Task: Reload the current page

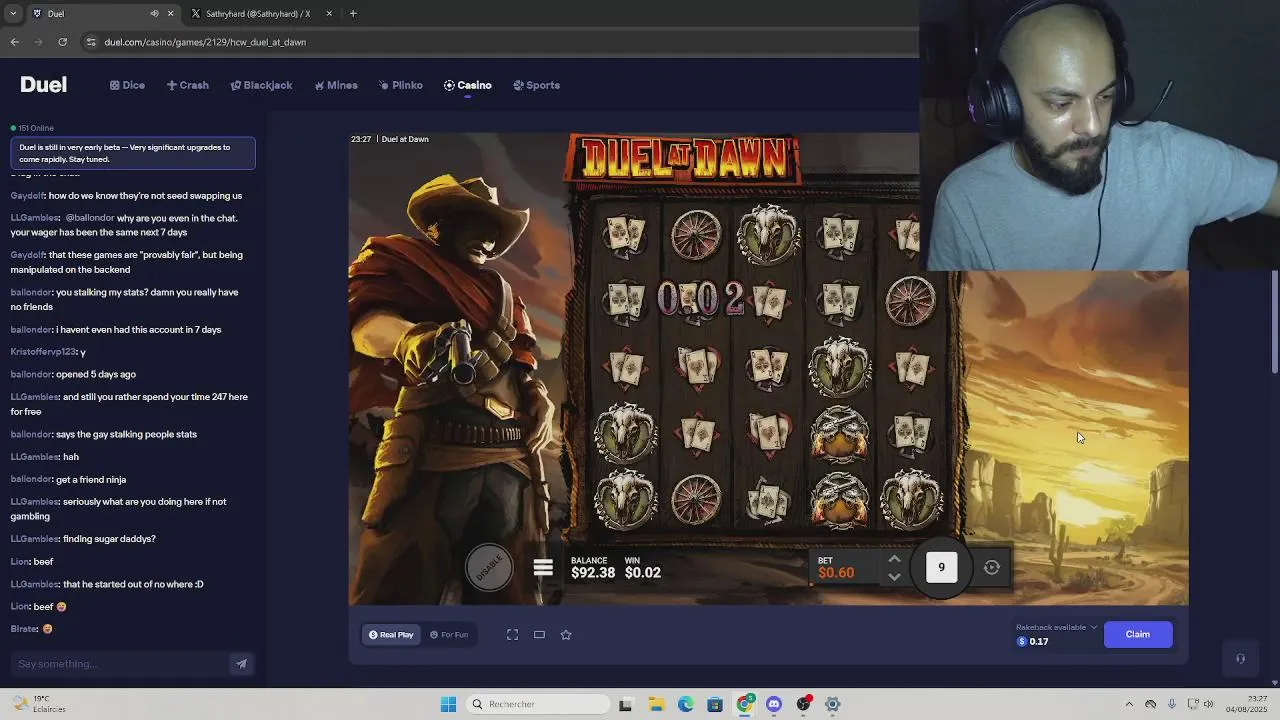Action: point(62,42)
